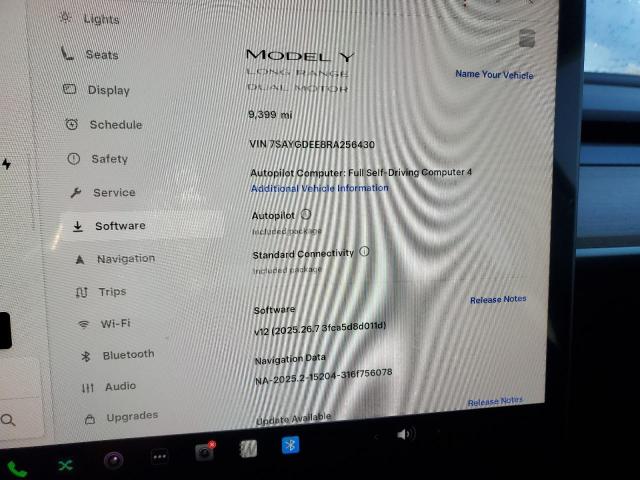
Task: Show Standard Connectivity info icon details
Action: (x=364, y=252)
